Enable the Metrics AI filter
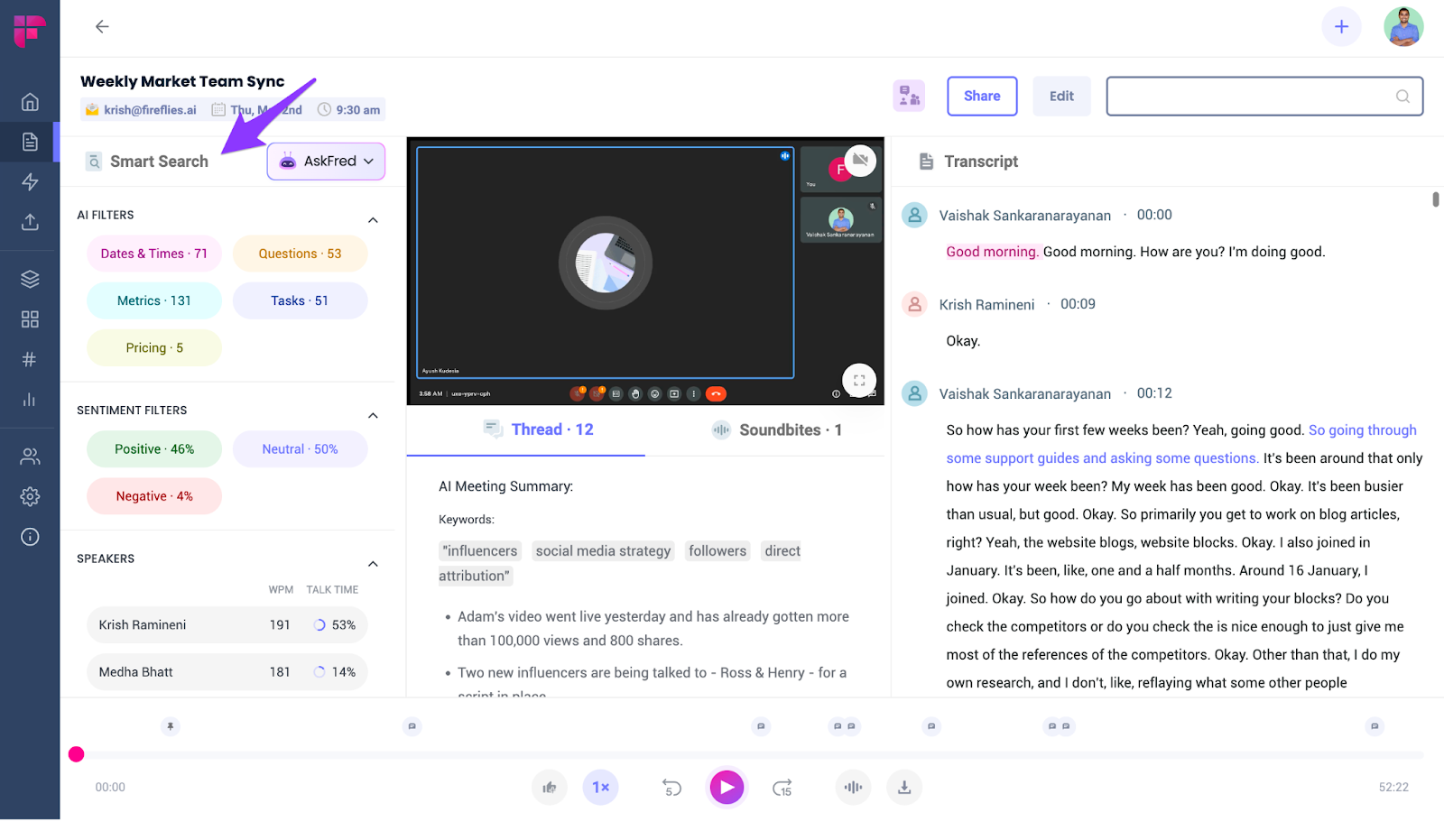The image size is (1444, 840). [x=153, y=300]
